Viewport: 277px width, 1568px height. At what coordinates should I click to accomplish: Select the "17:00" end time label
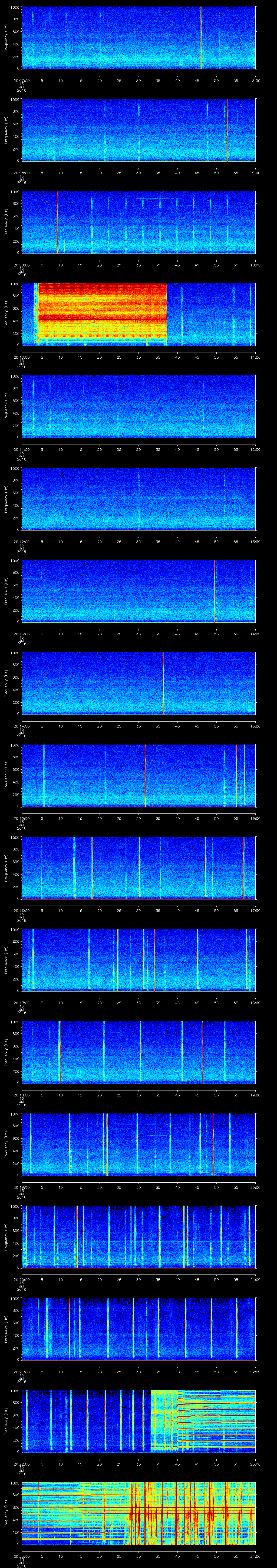tap(256, 910)
